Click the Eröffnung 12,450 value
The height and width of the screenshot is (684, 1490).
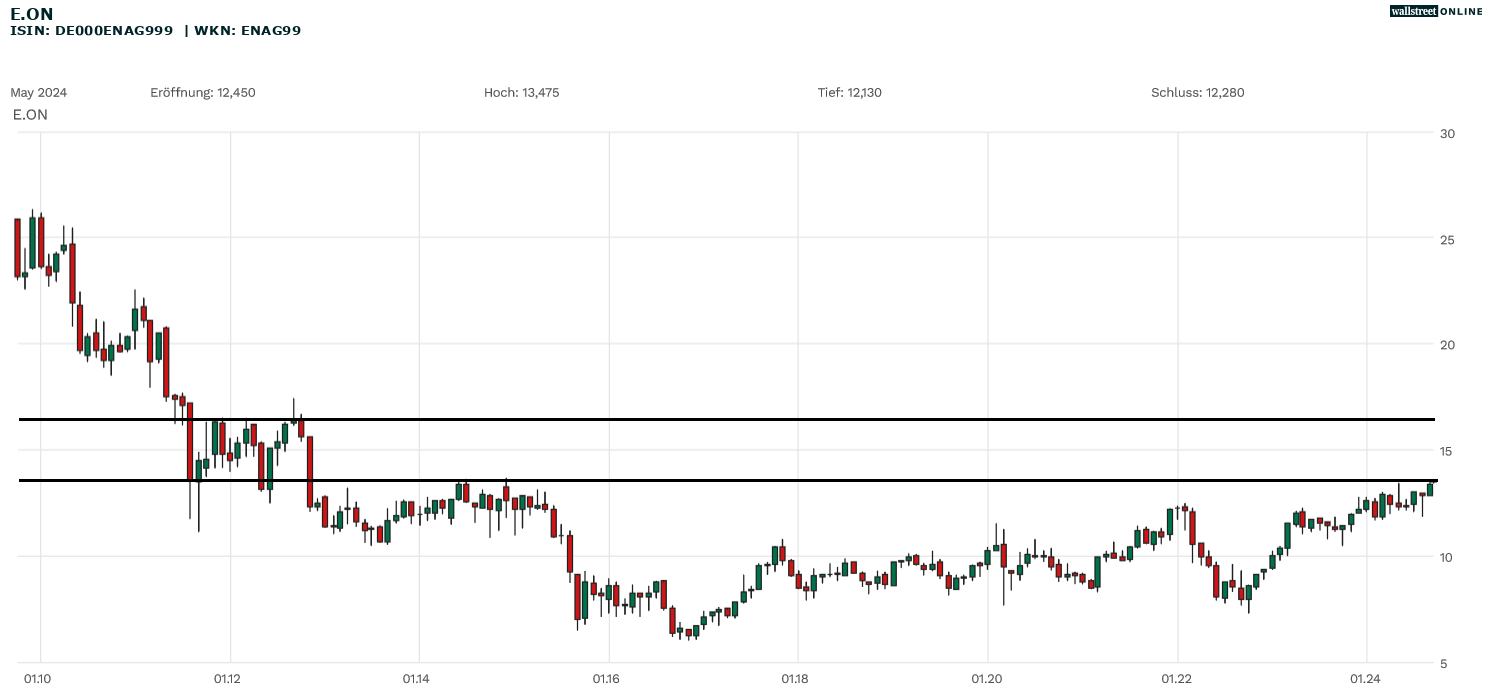[x=203, y=92]
